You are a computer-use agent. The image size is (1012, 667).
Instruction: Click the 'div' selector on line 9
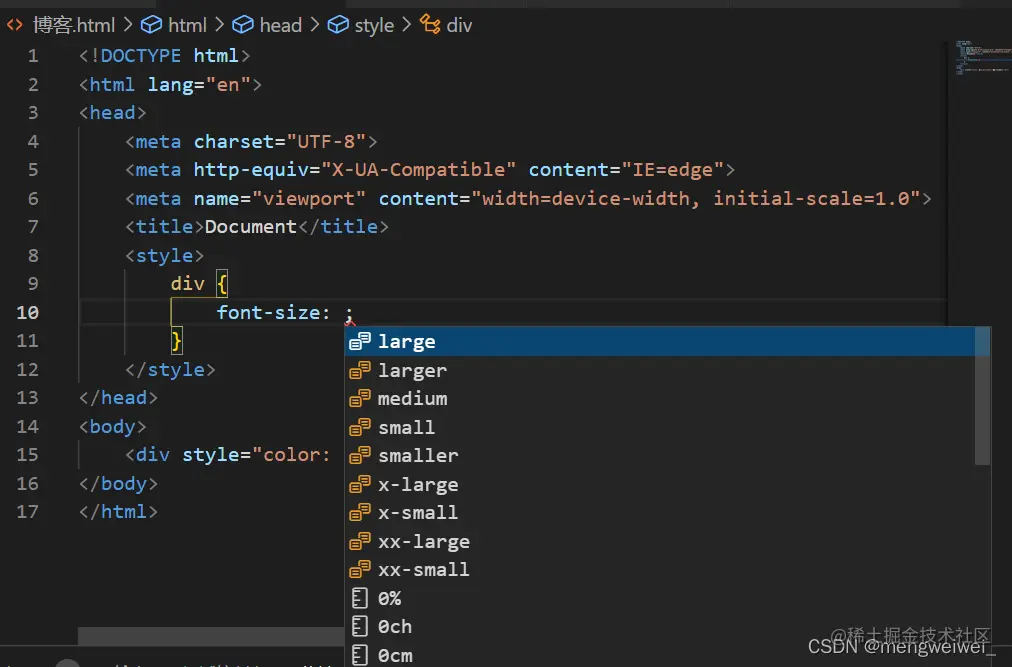tap(188, 283)
